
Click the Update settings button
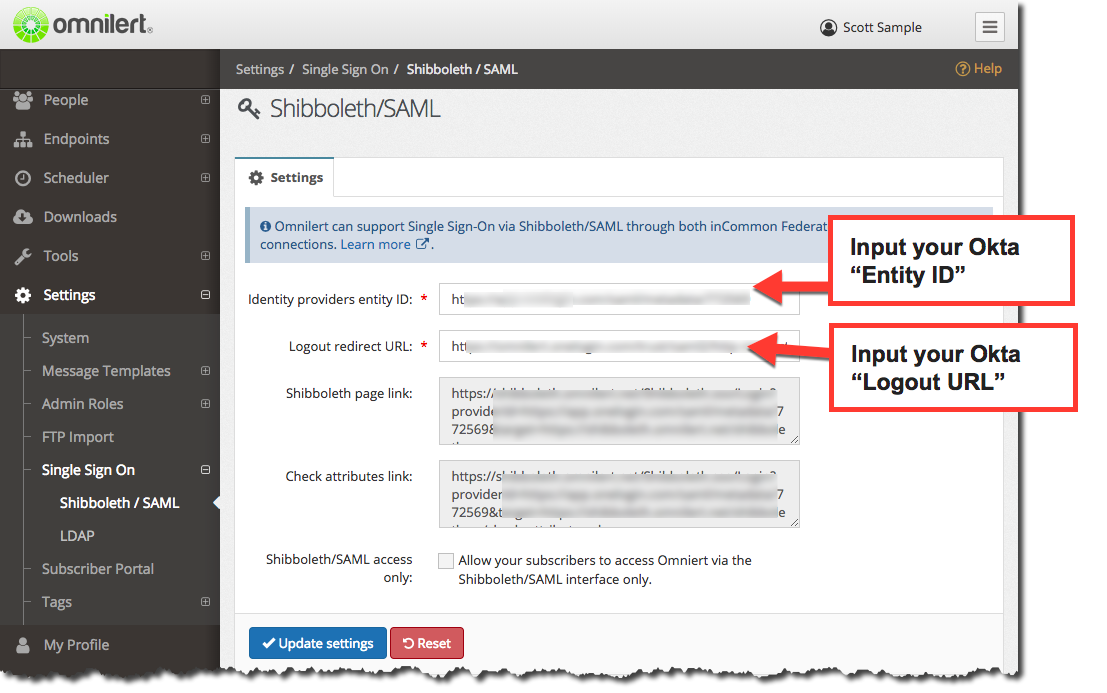point(318,644)
